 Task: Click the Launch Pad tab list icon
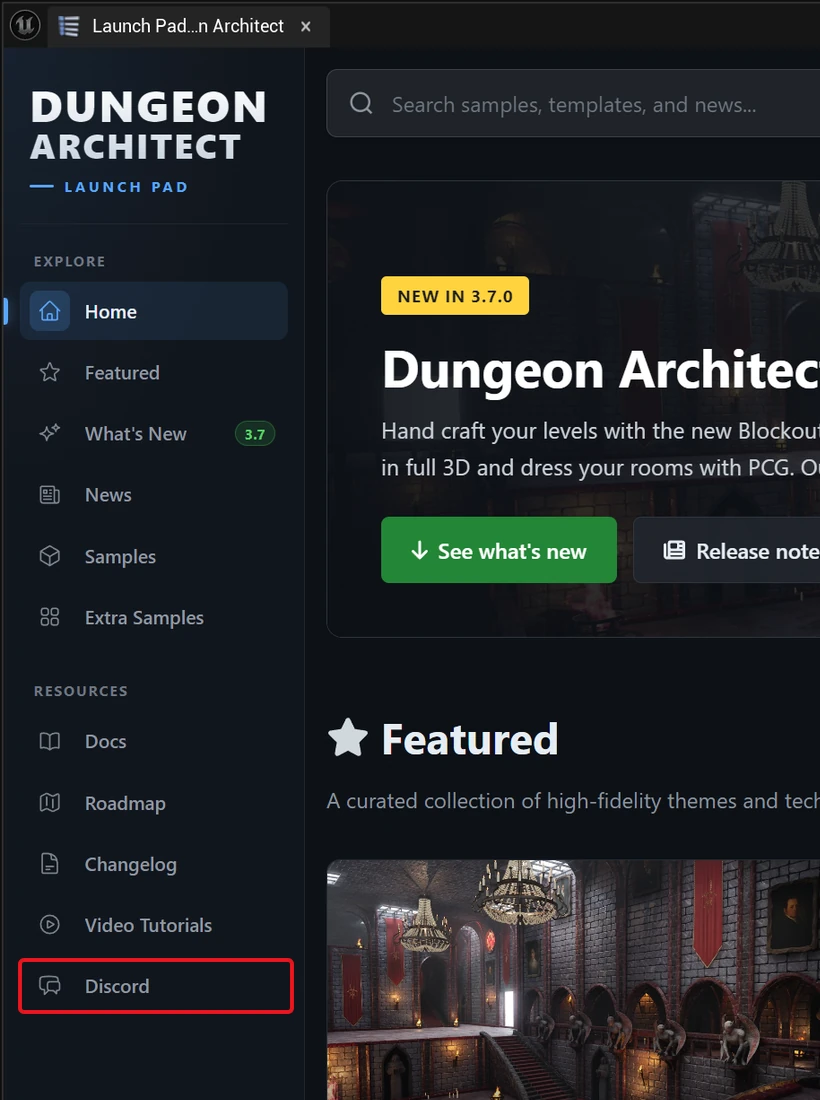(x=69, y=26)
